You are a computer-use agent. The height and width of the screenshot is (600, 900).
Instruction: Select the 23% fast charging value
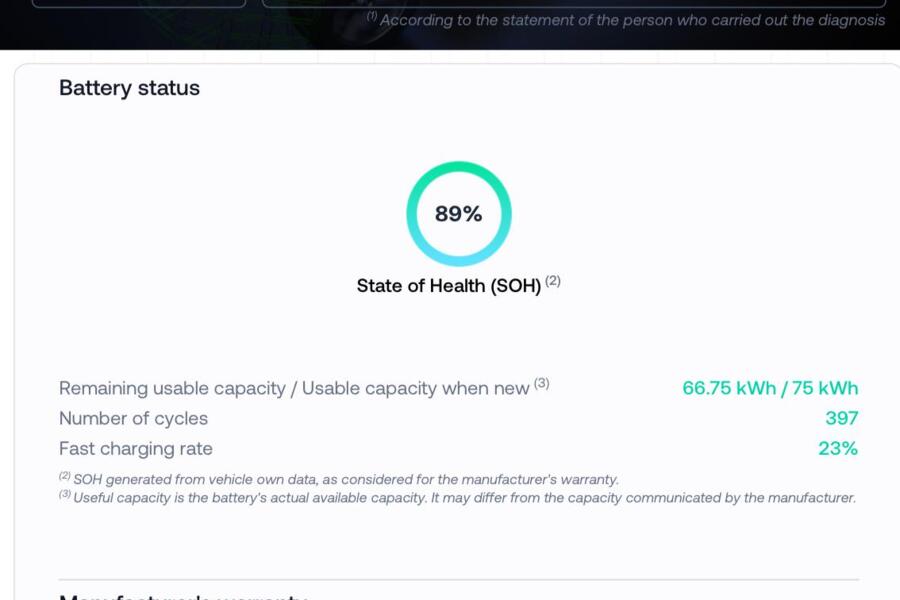[838, 448]
